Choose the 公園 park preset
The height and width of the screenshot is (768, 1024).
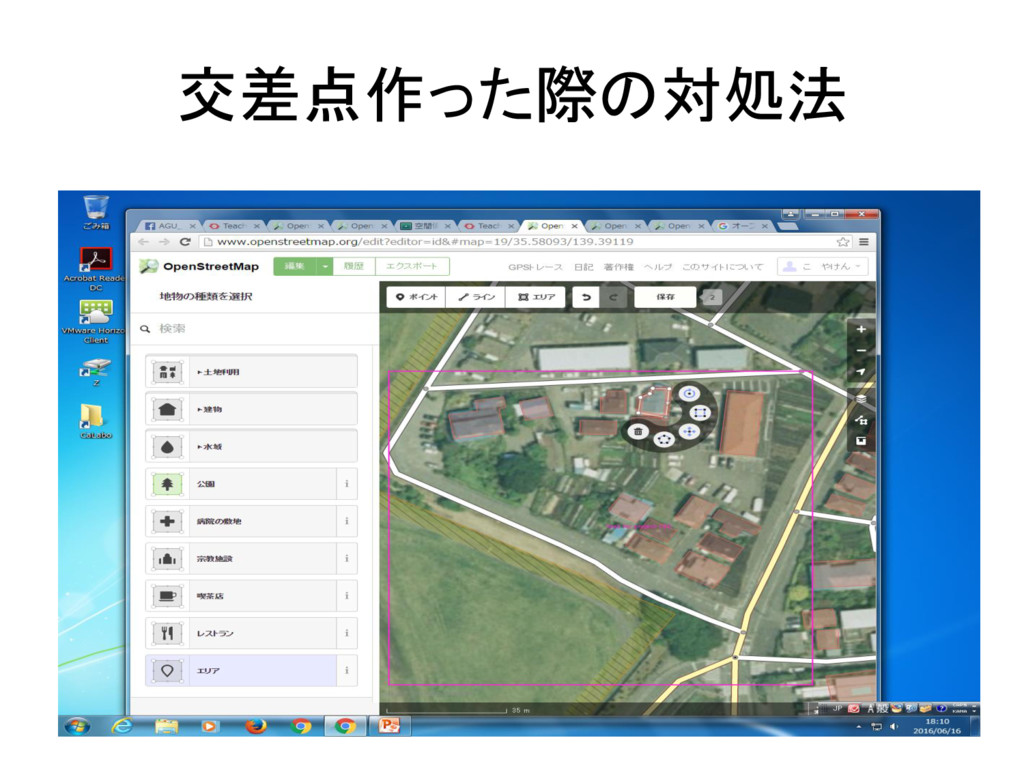coord(241,484)
